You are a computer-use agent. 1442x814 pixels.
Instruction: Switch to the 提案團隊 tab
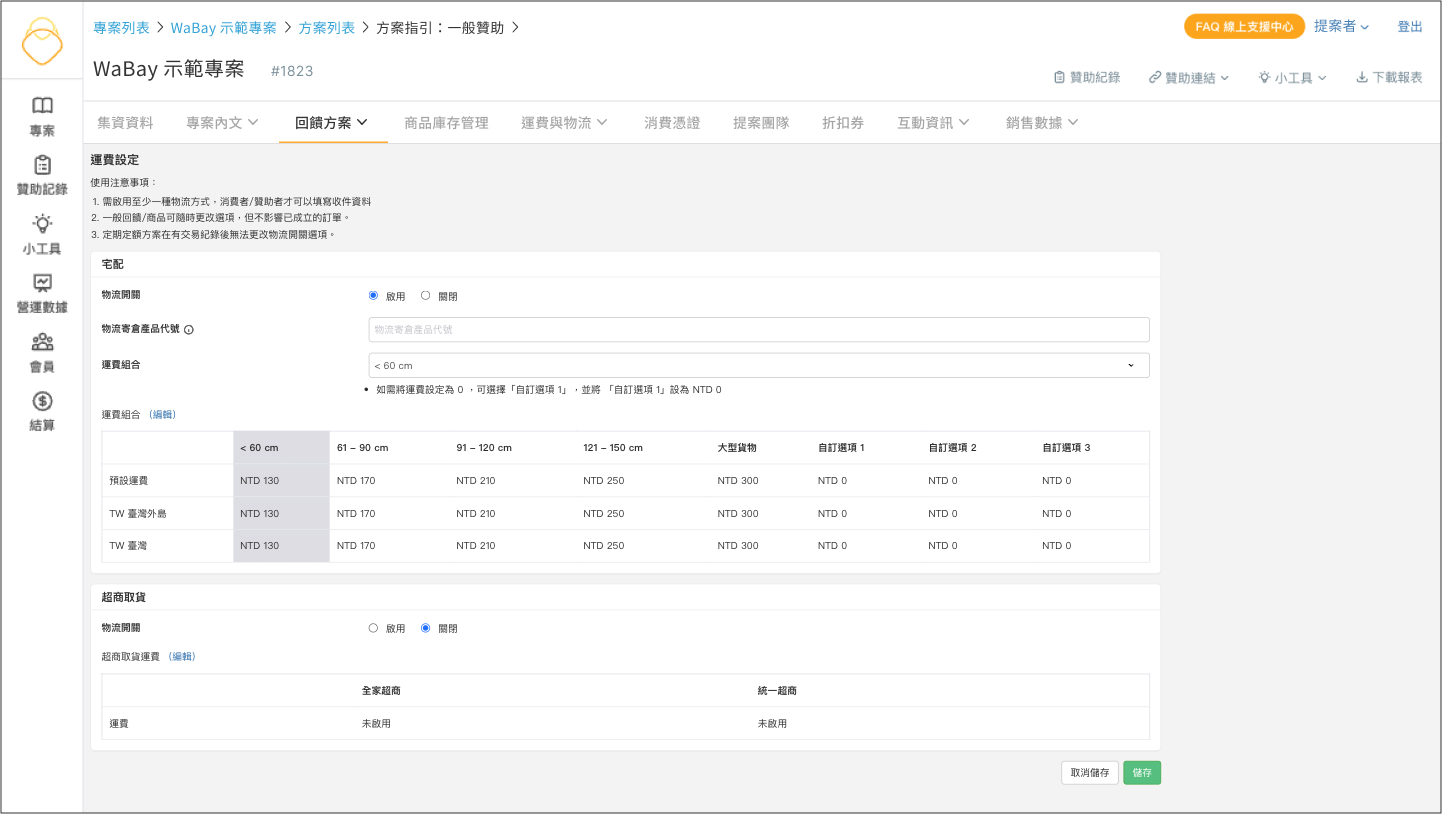click(761, 123)
